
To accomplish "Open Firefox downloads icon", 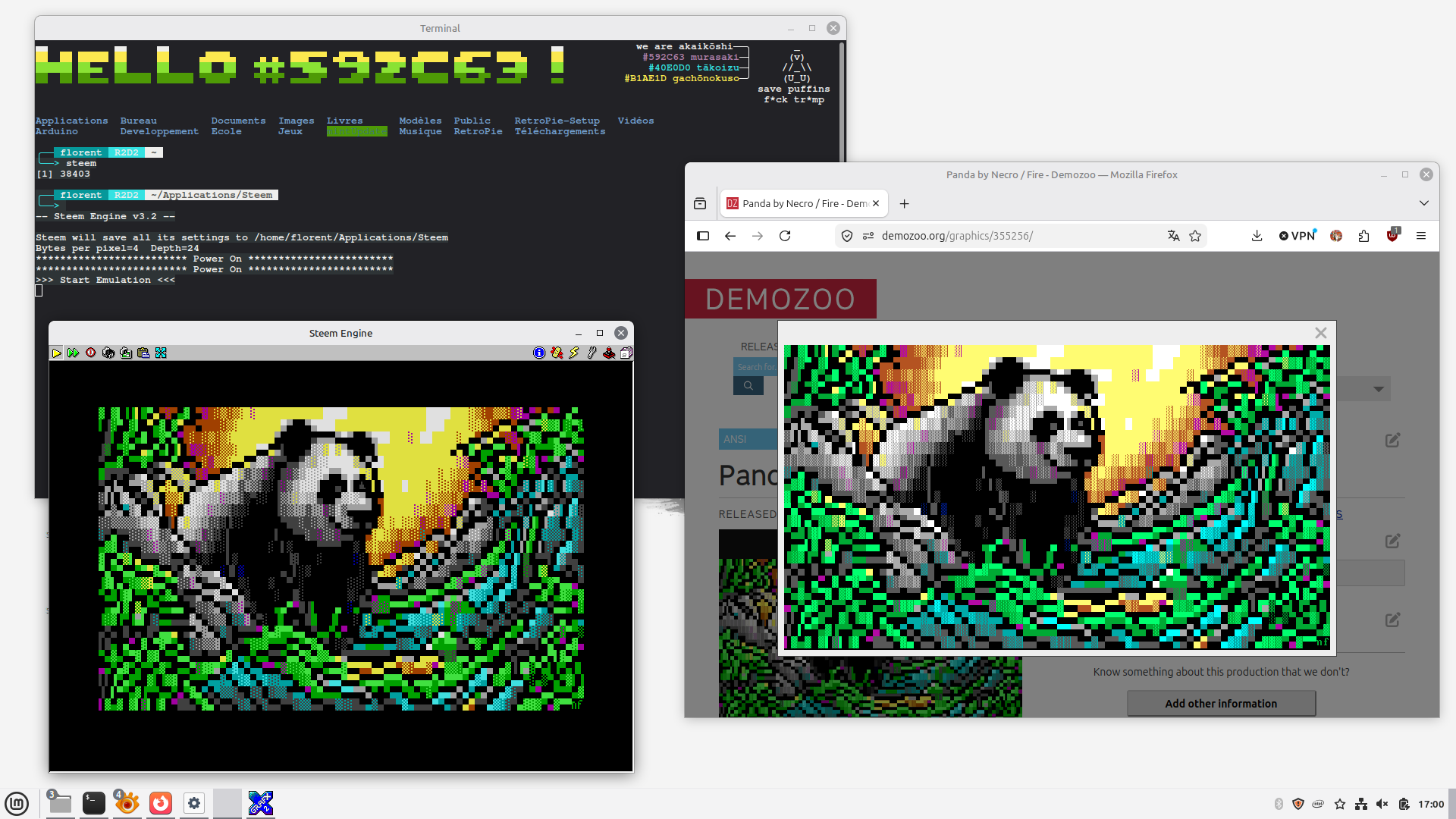I will (x=1257, y=236).
